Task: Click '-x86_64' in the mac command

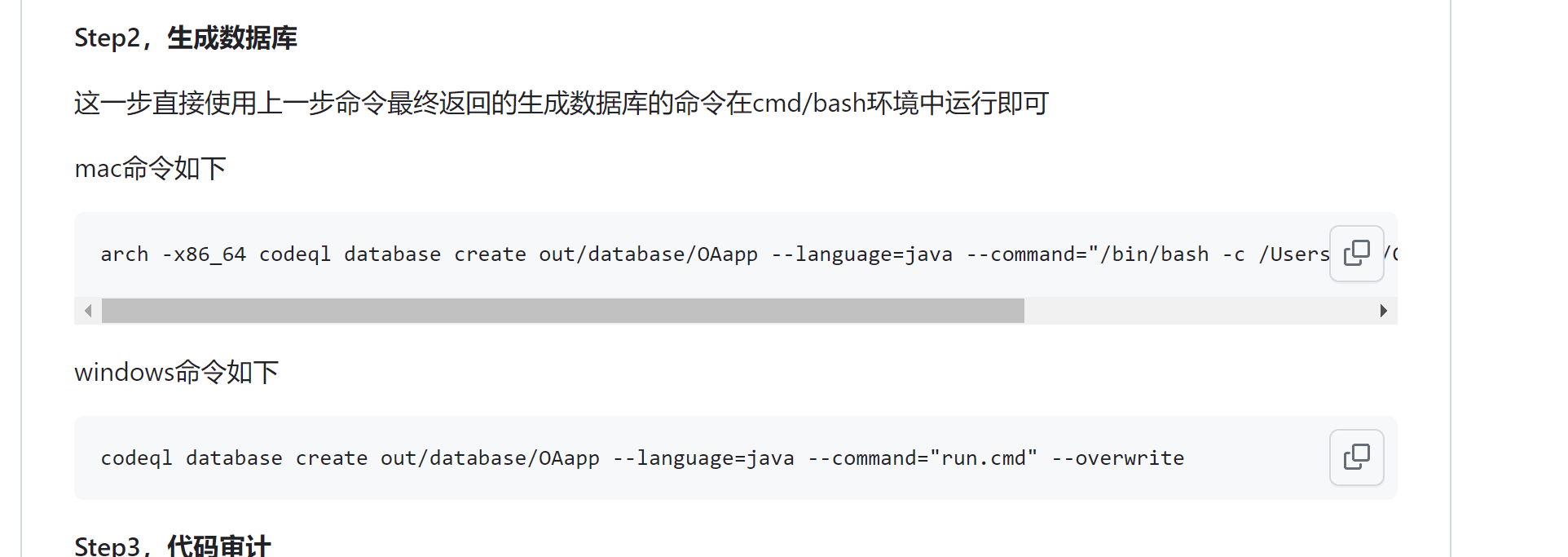Action: [204, 254]
